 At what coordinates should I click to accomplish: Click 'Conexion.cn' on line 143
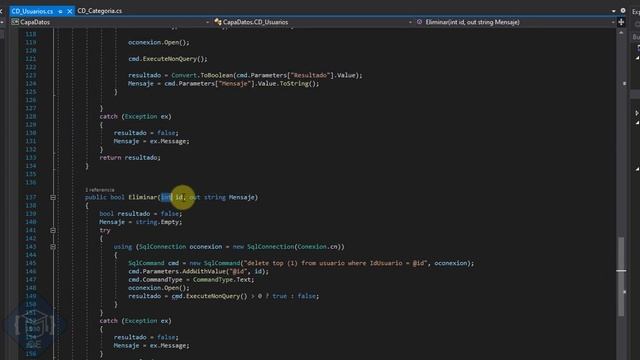318,247
